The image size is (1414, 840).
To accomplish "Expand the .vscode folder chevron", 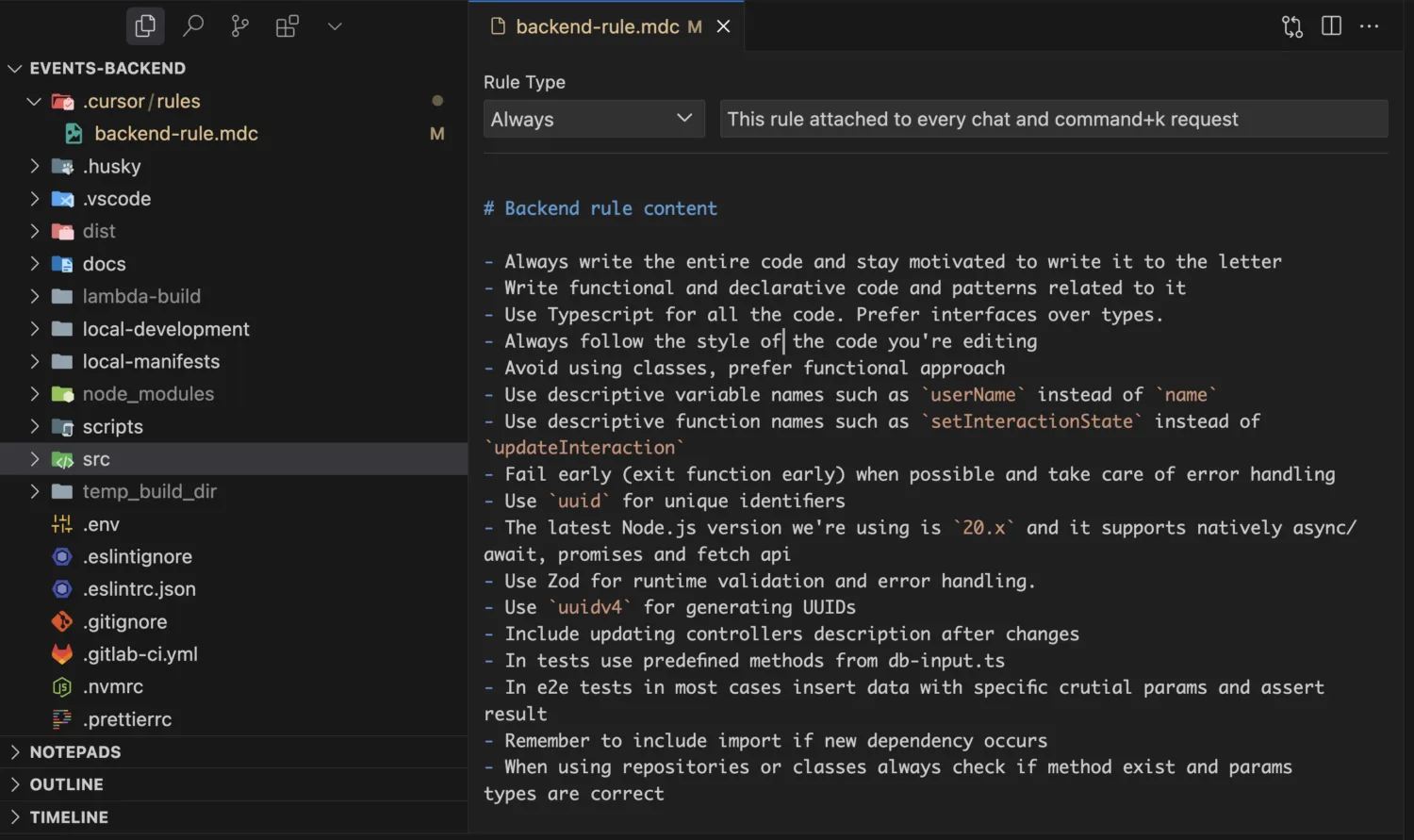I will coord(35,199).
